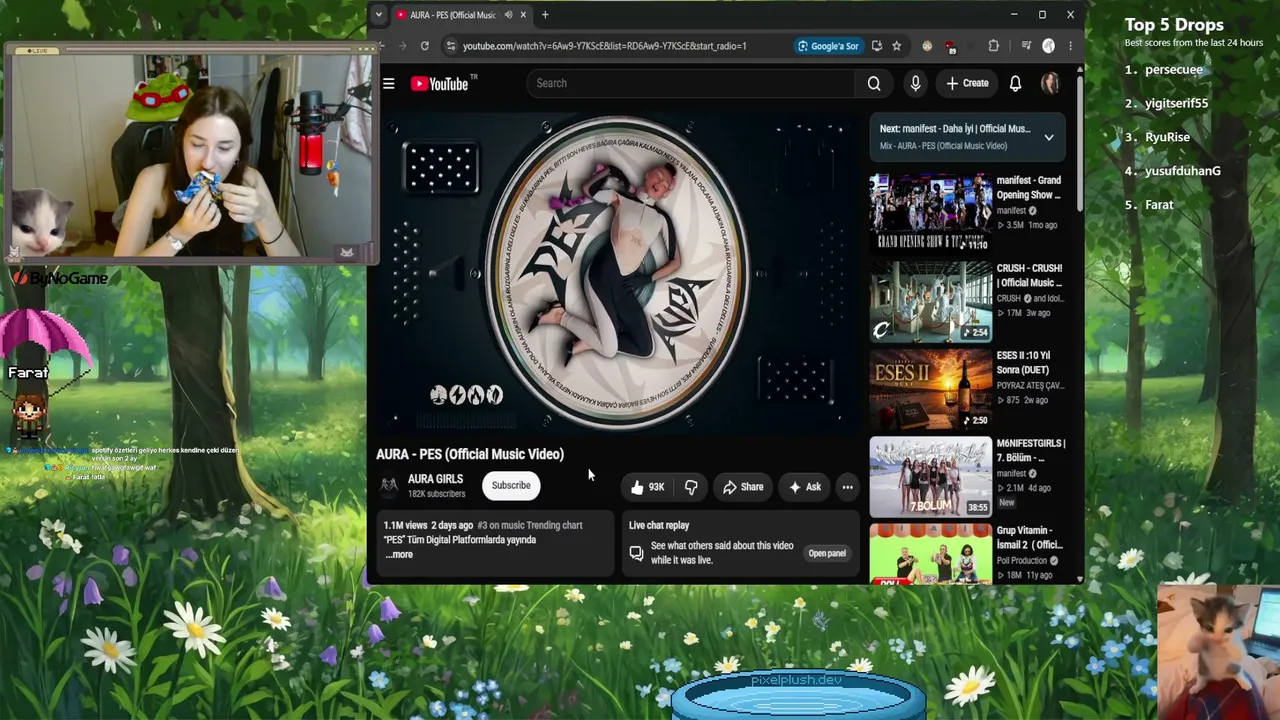Reload the page in Chrome

[425, 46]
